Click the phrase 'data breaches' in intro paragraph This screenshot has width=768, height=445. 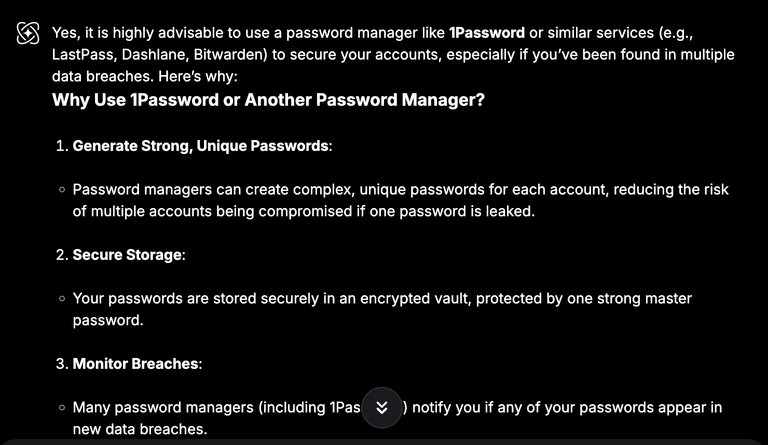click(x=99, y=76)
